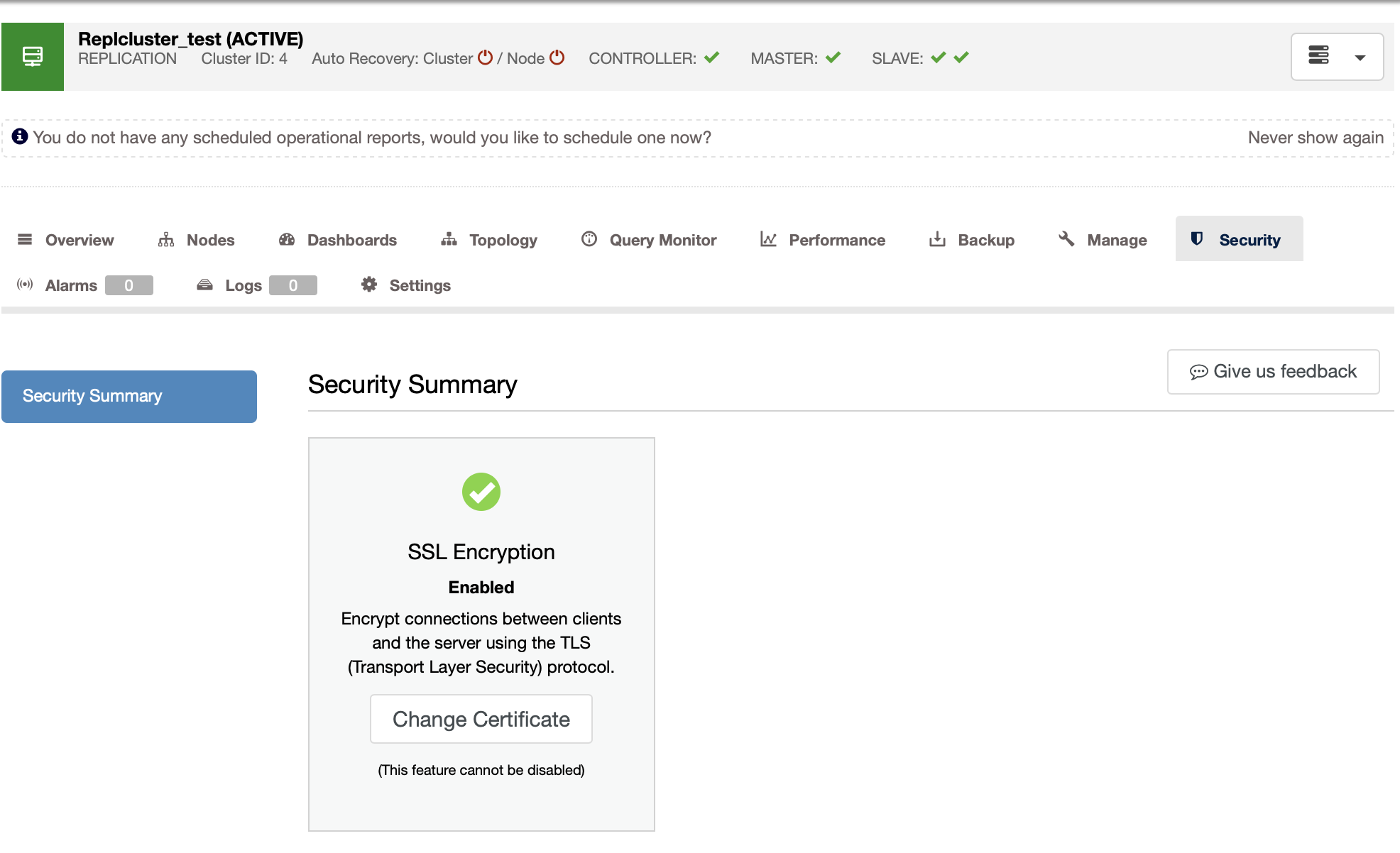The image size is (1400, 853).
Task: Click the Nodes hierarchy icon
Action: point(166,239)
